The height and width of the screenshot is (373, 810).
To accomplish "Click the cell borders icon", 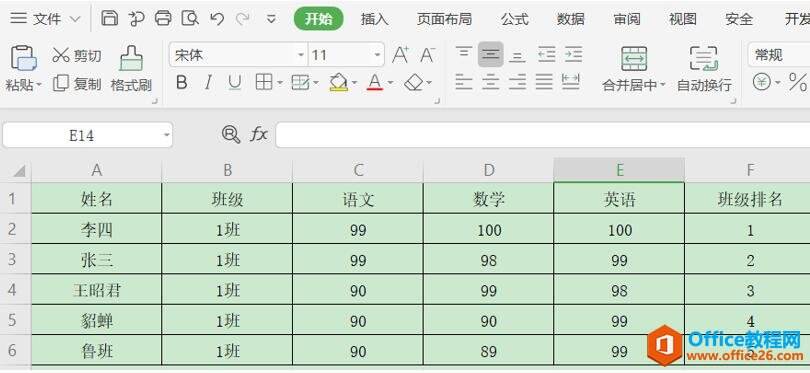I will point(264,82).
